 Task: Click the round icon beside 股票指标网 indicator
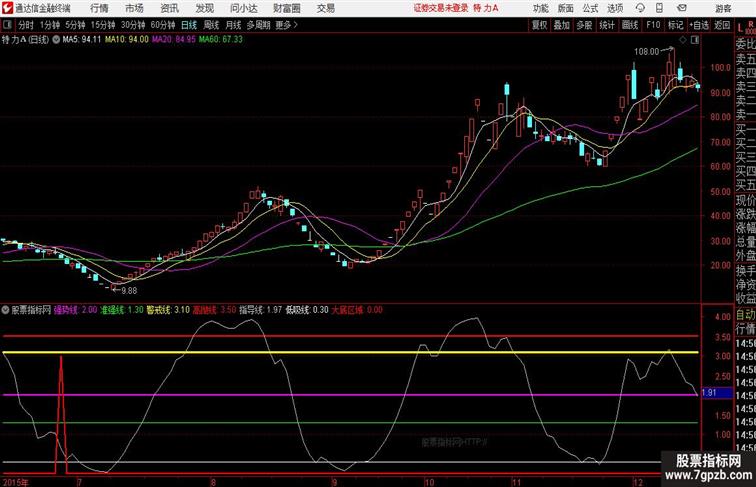pyautogui.click(x=6, y=310)
